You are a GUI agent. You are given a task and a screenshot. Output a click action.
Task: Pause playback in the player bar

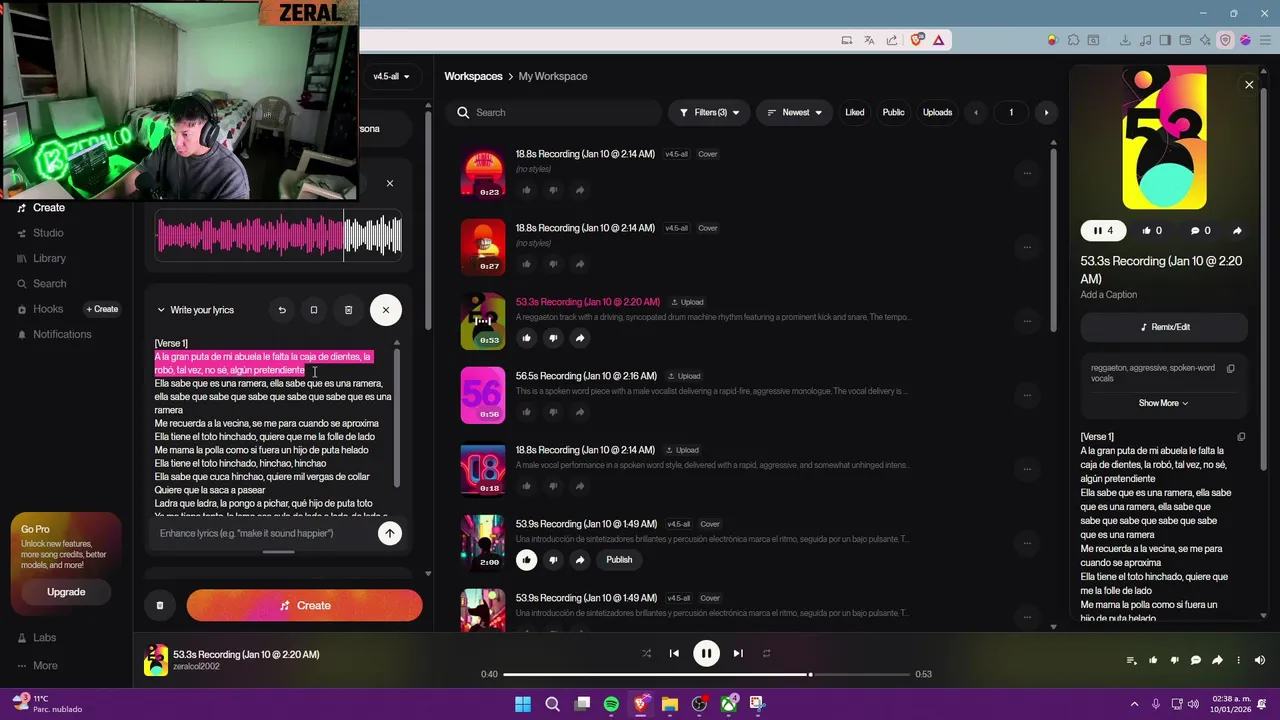(x=706, y=654)
